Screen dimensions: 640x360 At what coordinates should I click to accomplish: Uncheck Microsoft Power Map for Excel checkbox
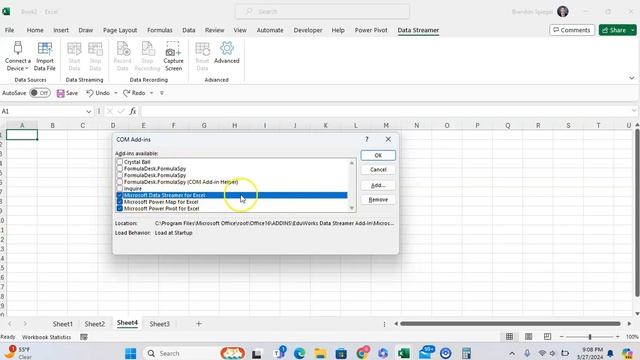coord(120,202)
